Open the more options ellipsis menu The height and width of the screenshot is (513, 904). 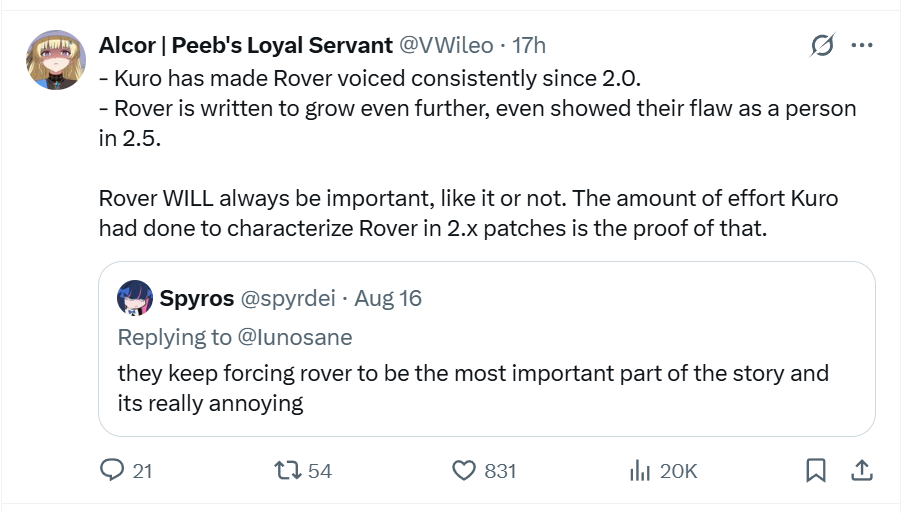click(x=861, y=45)
